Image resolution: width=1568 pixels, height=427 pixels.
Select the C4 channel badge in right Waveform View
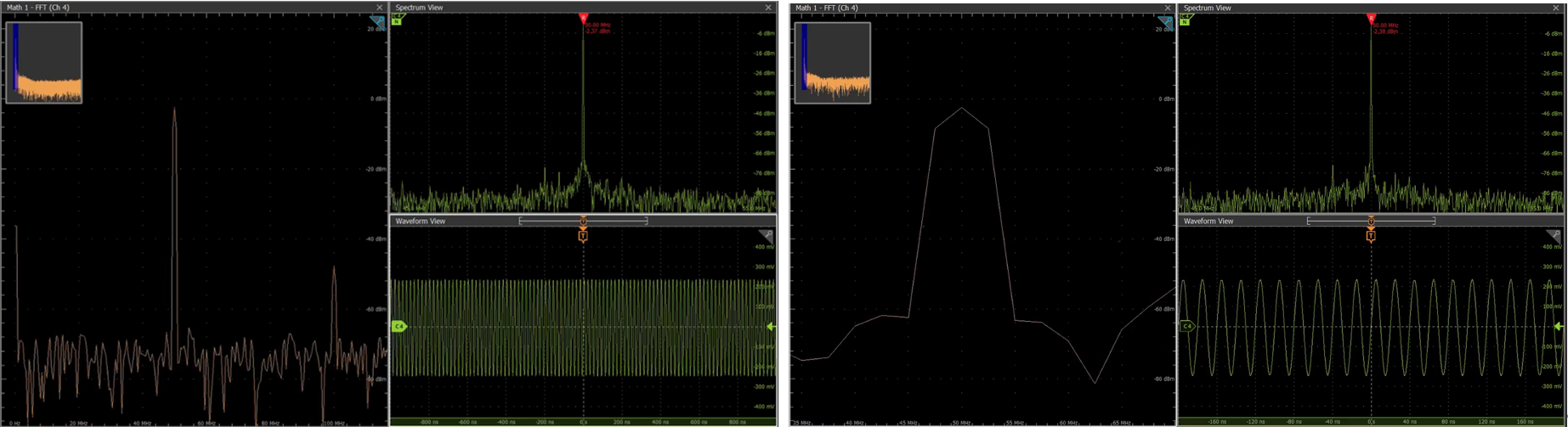[1186, 326]
